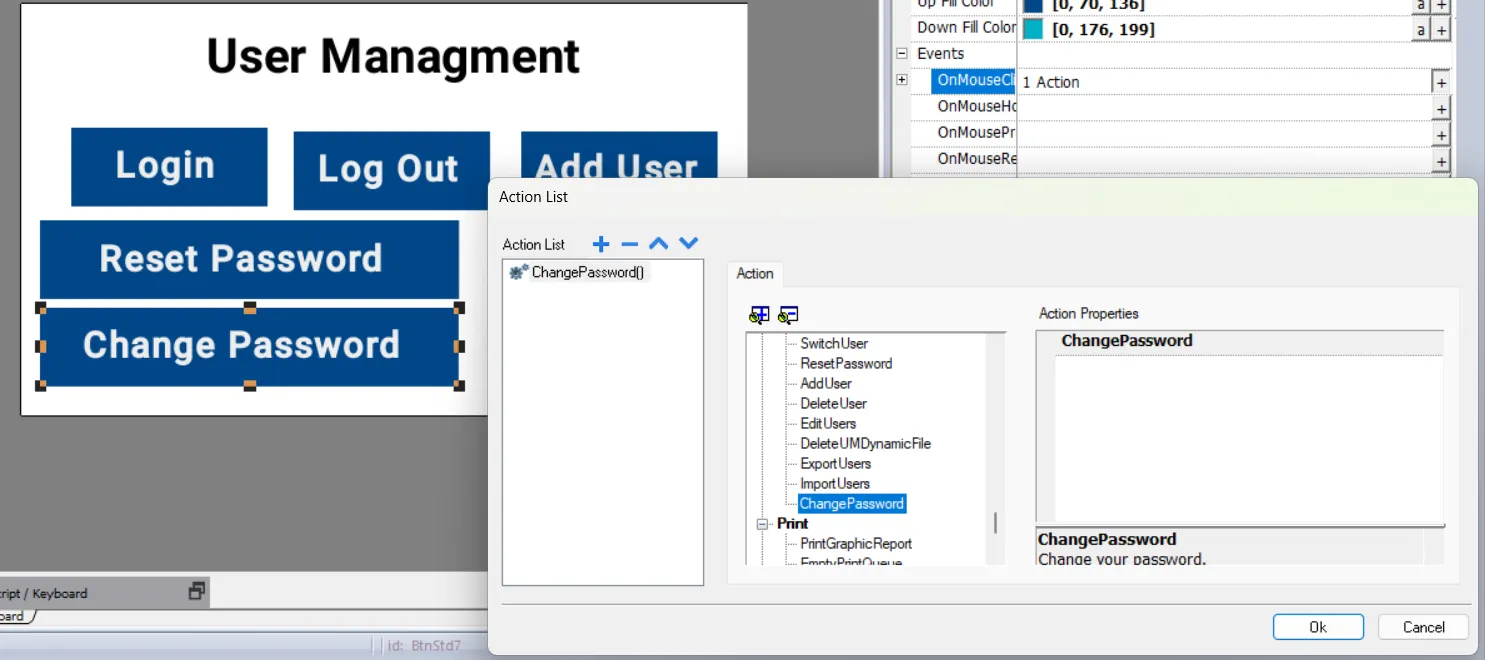Add a new action with the plus icon

pos(601,244)
